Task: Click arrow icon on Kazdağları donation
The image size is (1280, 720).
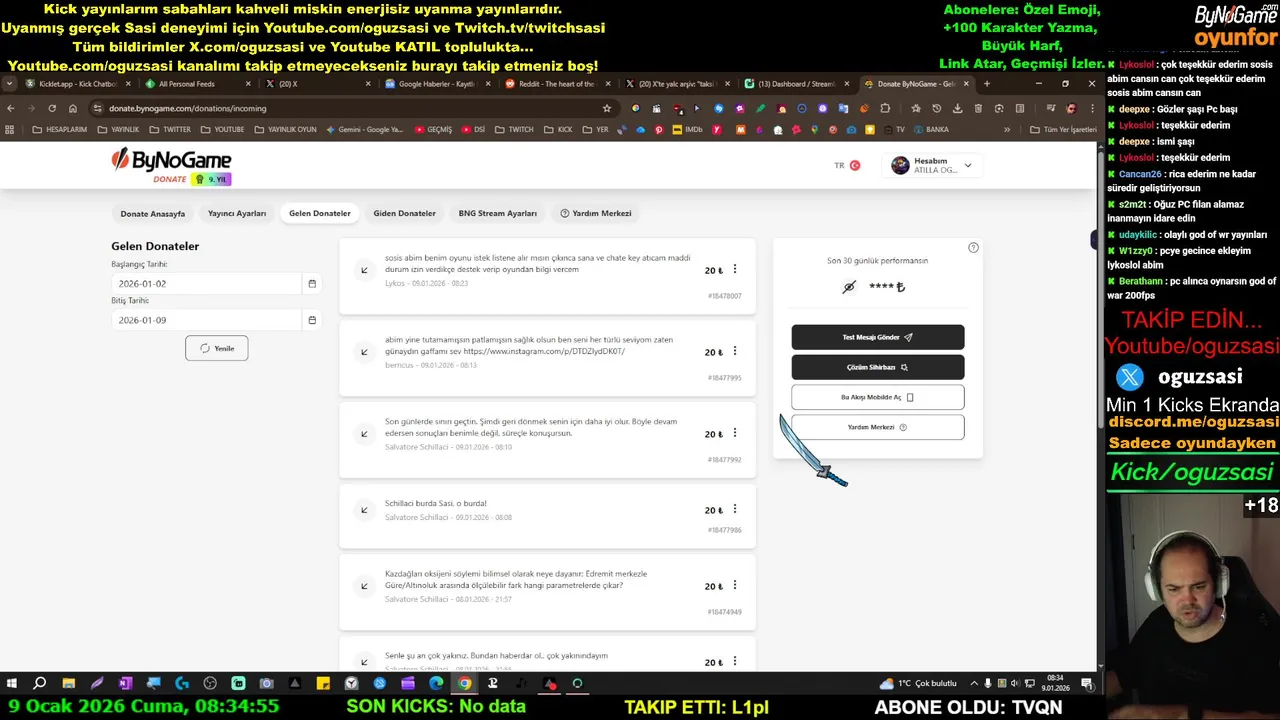Action: click(x=364, y=586)
